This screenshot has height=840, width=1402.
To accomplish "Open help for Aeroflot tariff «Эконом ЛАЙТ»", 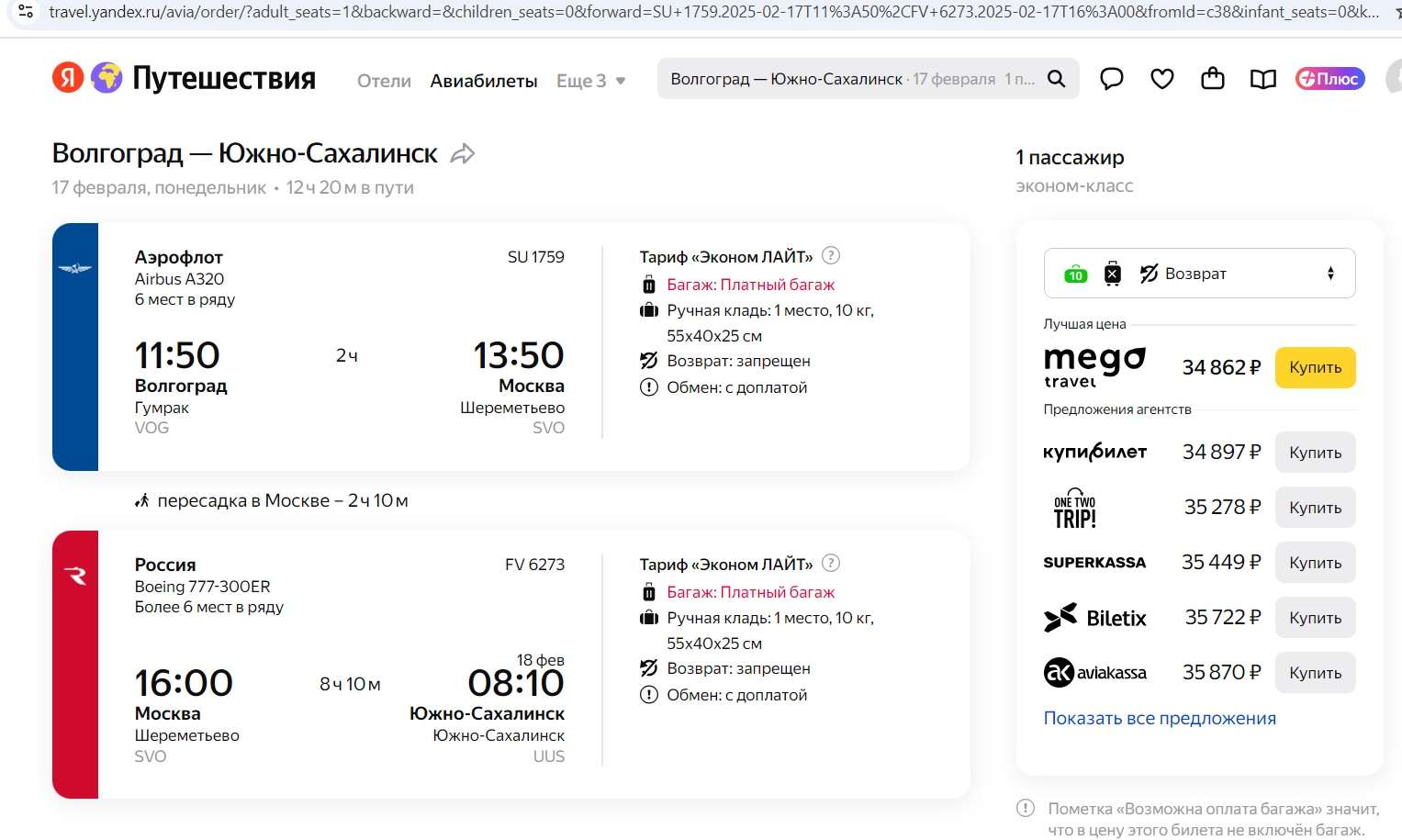I will pos(831,256).
